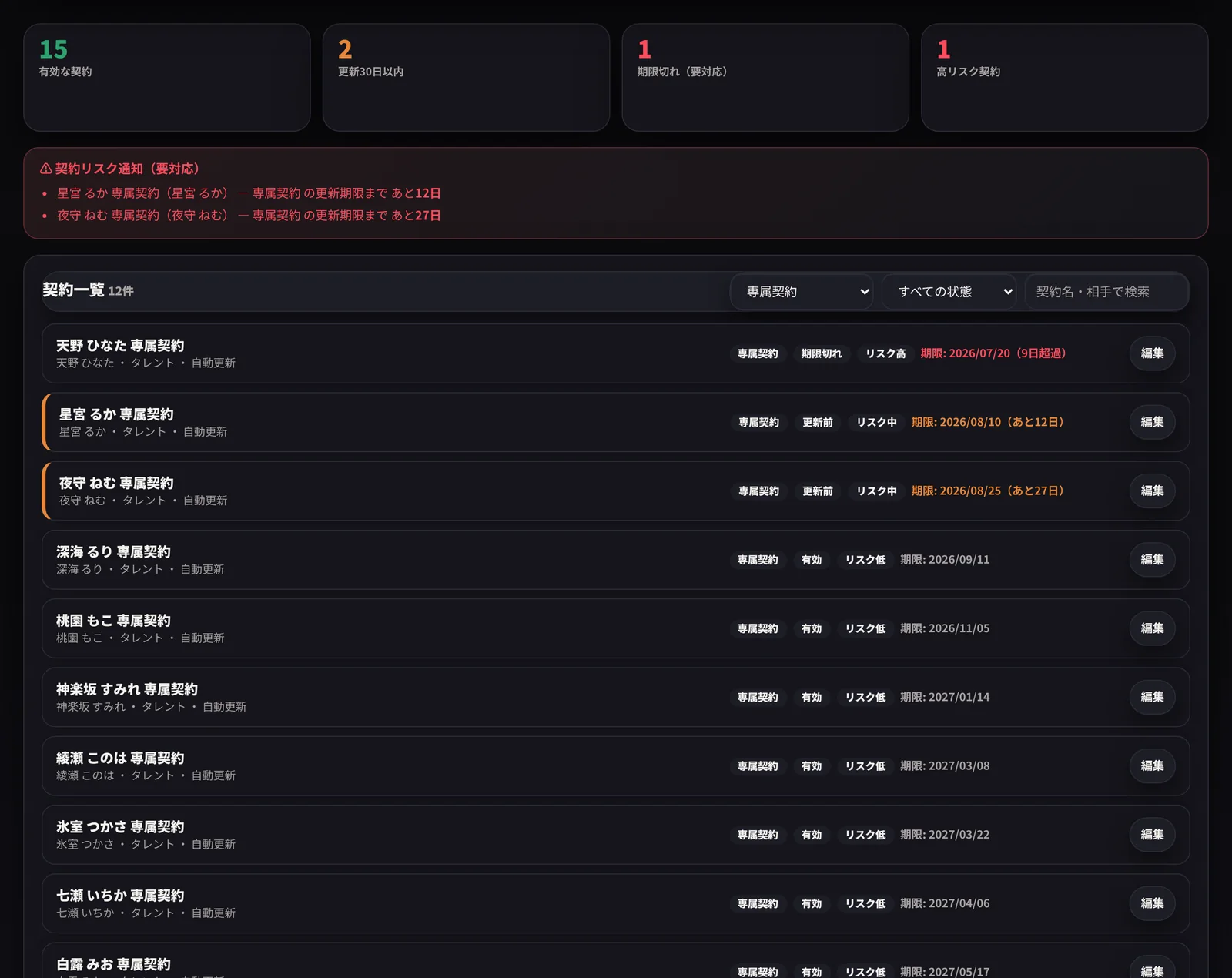Click the 契約一覧 12件 heading
The height and width of the screenshot is (978, 1232).
(88, 290)
